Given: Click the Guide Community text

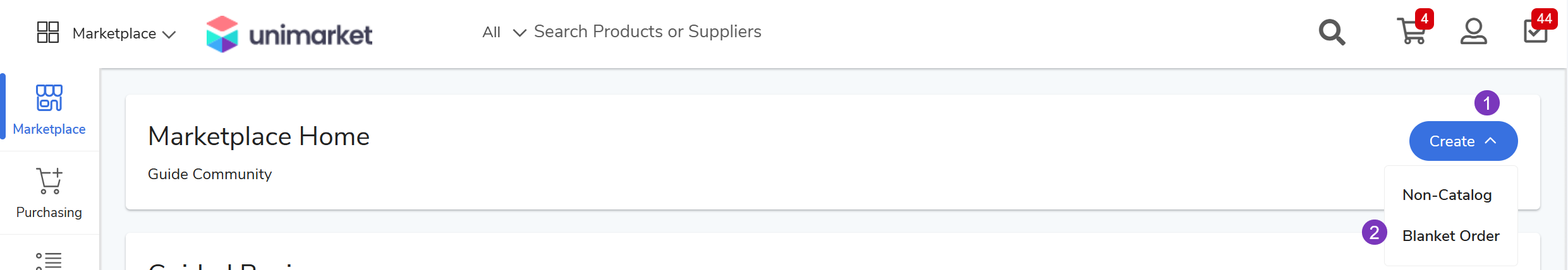Looking at the screenshot, I should click(x=210, y=174).
